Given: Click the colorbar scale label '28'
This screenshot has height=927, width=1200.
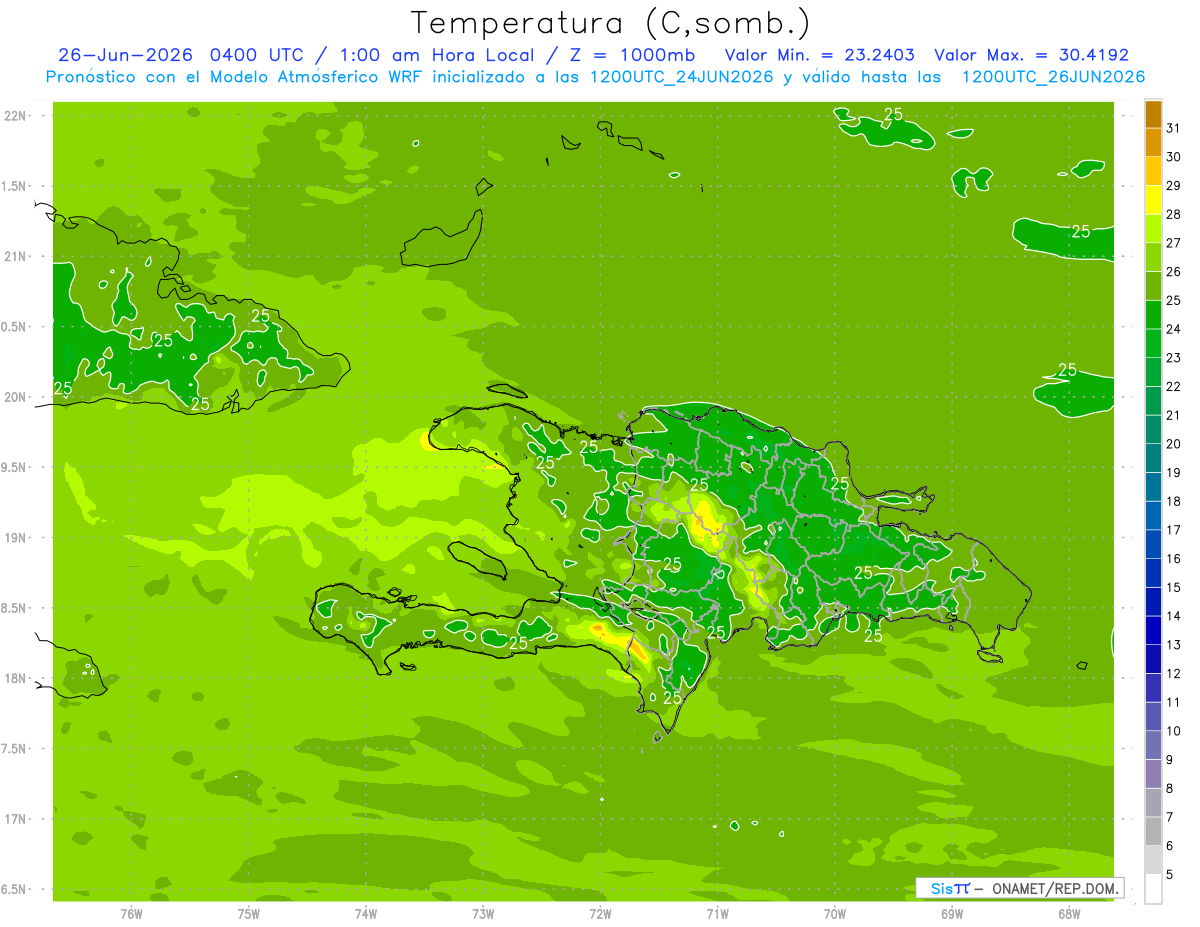Looking at the screenshot, I should click(x=1173, y=214).
